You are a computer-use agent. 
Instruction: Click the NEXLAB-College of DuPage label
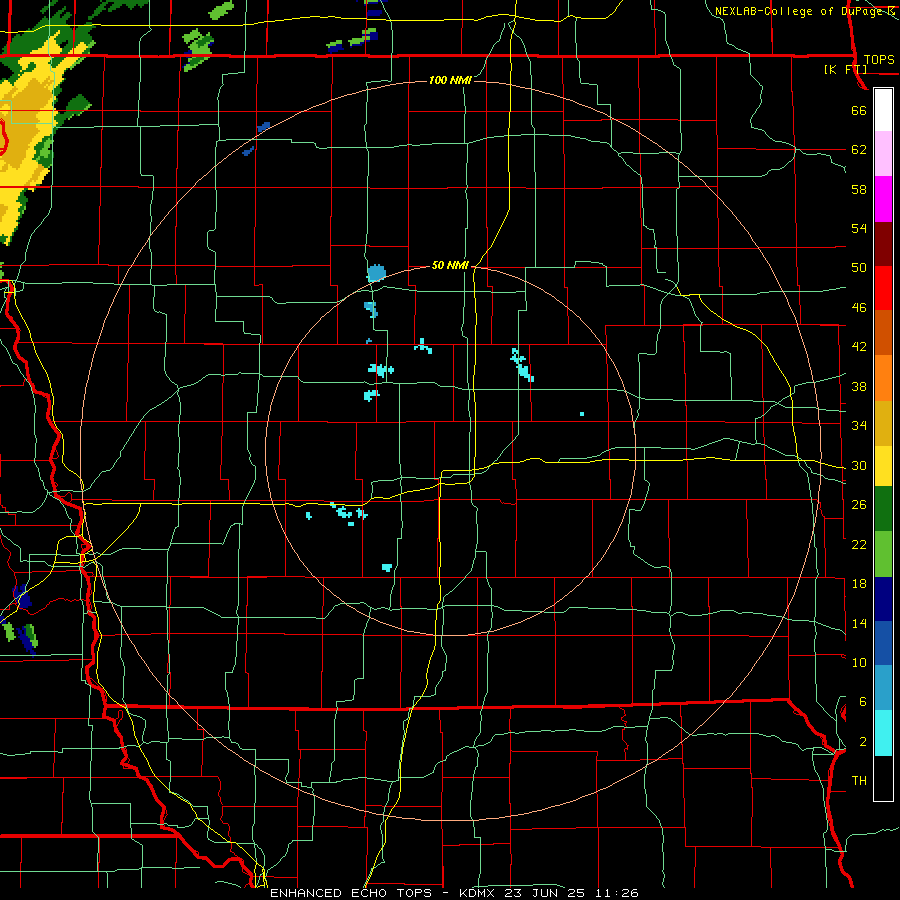pyautogui.click(x=798, y=11)
